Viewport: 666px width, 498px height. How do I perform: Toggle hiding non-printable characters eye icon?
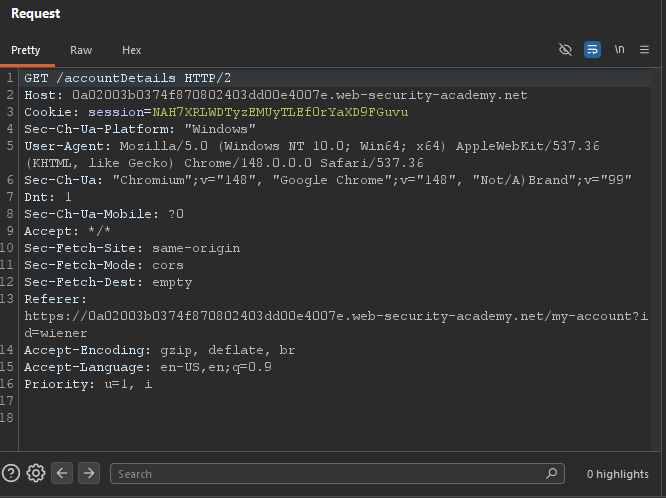[565, 50]
